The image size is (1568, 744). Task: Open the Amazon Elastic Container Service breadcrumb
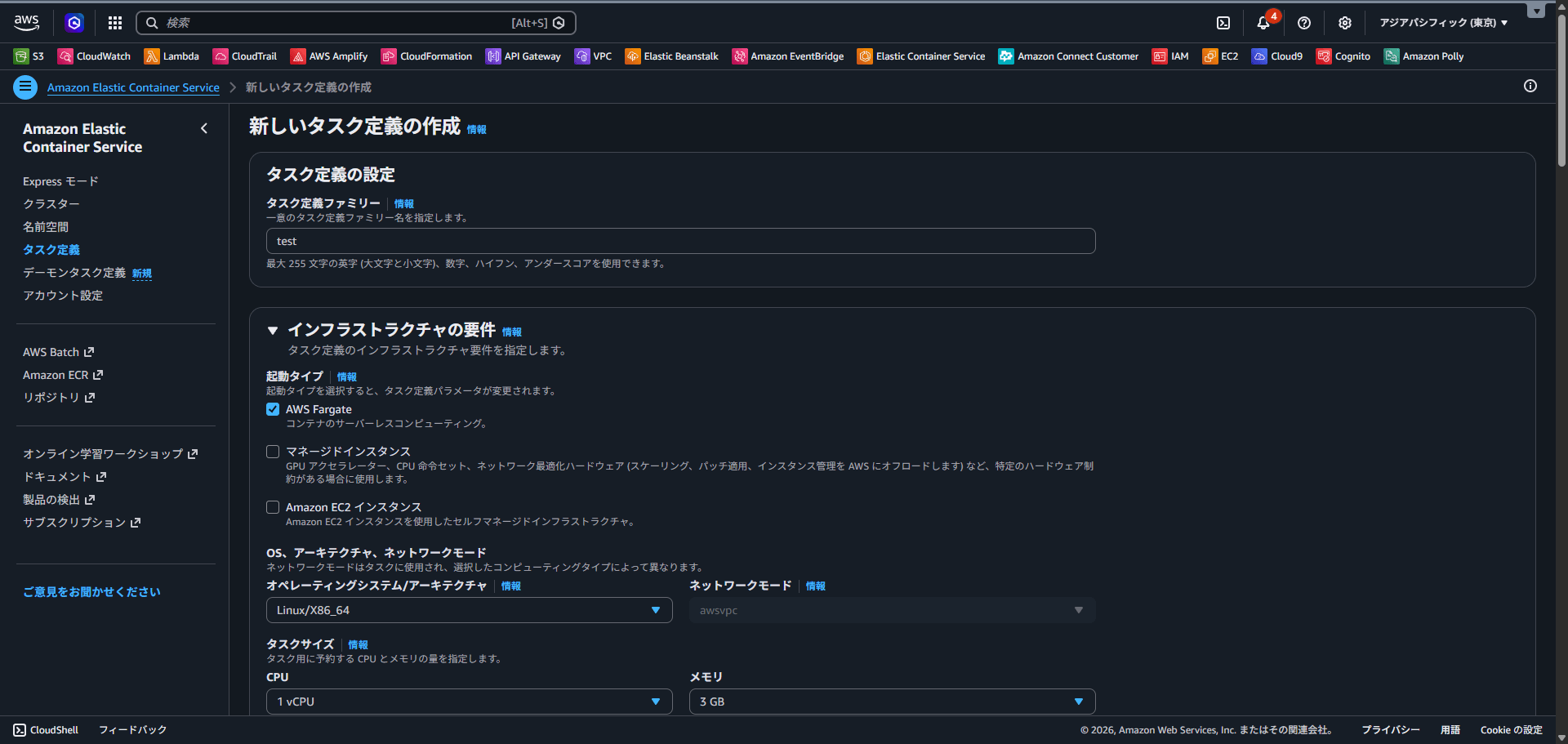133,87
